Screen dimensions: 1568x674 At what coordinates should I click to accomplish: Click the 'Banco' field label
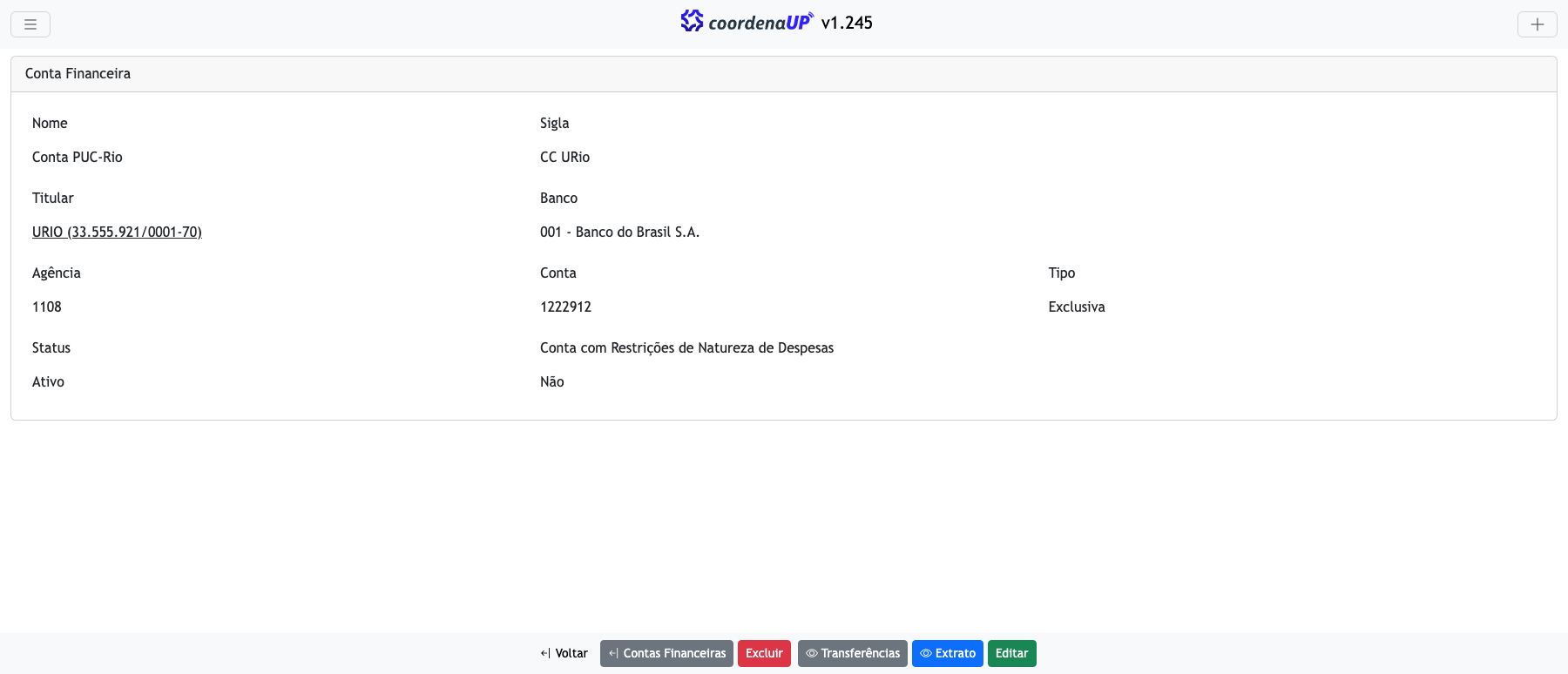coord(558,198)
